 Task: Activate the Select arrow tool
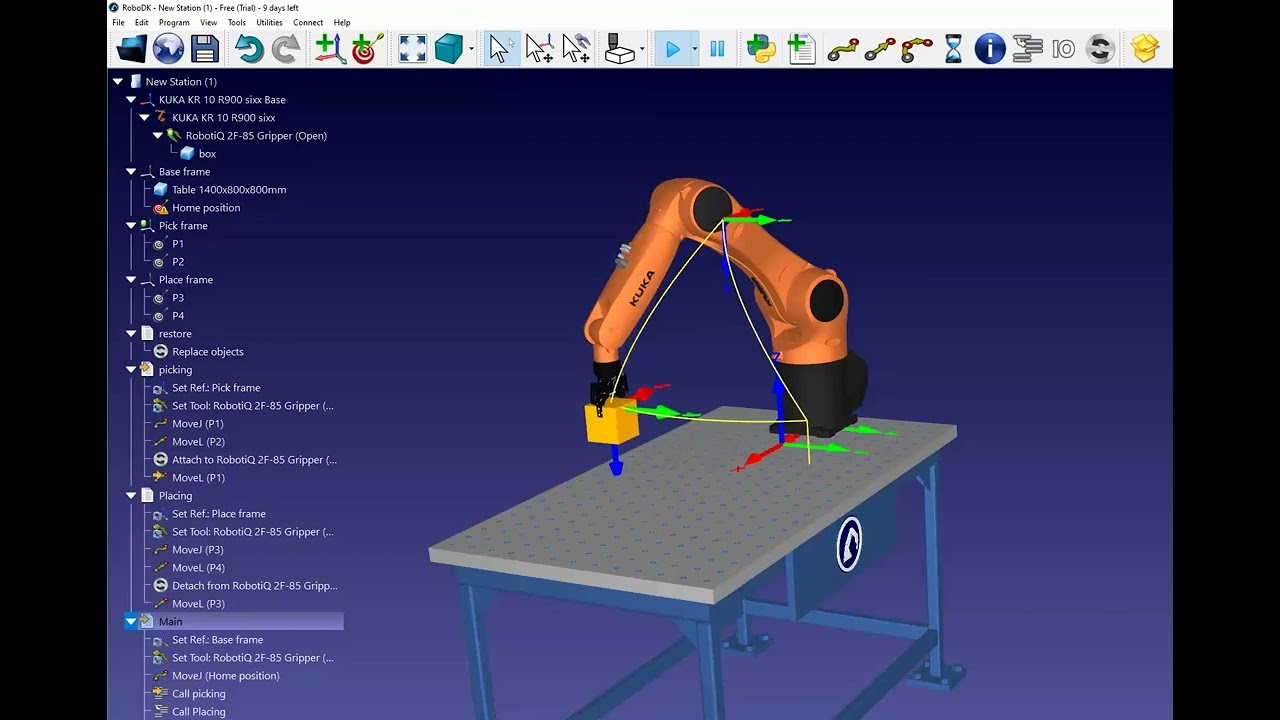[x=502, y=48]
